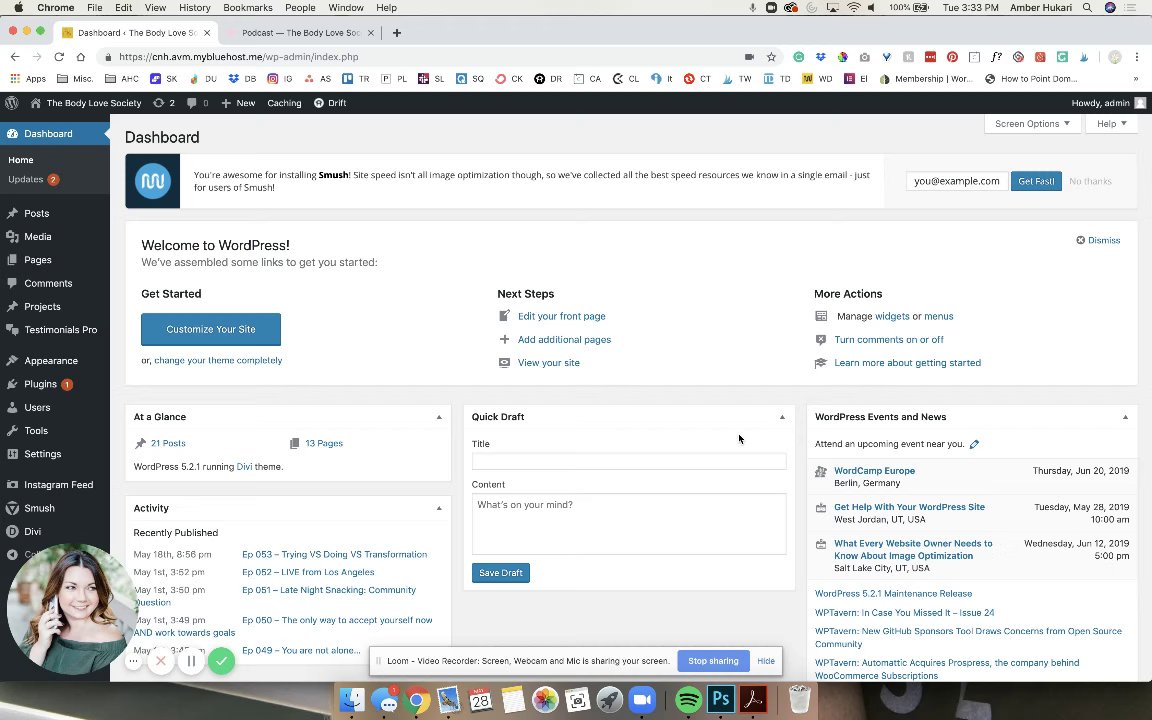The height and width of the screenshot is (720, 1152).
Task: Open Pages in the admin sidebar
Action: tap(37, 260)
